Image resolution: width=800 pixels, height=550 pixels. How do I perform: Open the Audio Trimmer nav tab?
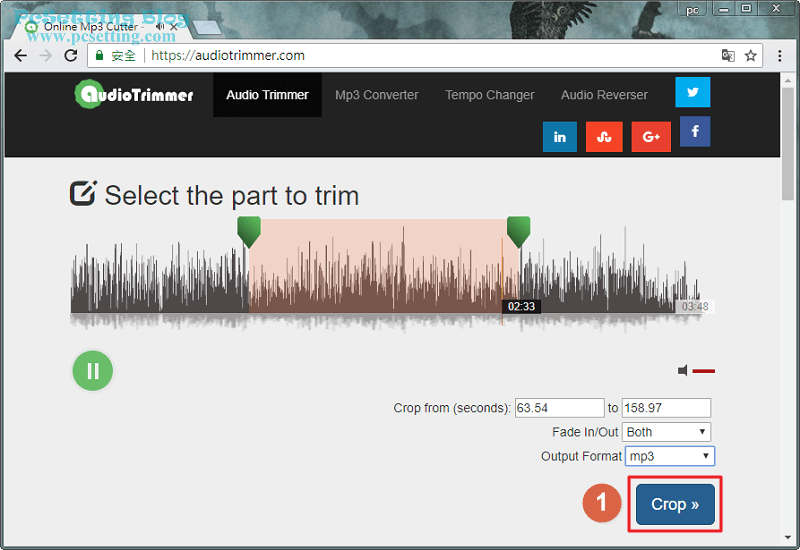click(267, 95)
